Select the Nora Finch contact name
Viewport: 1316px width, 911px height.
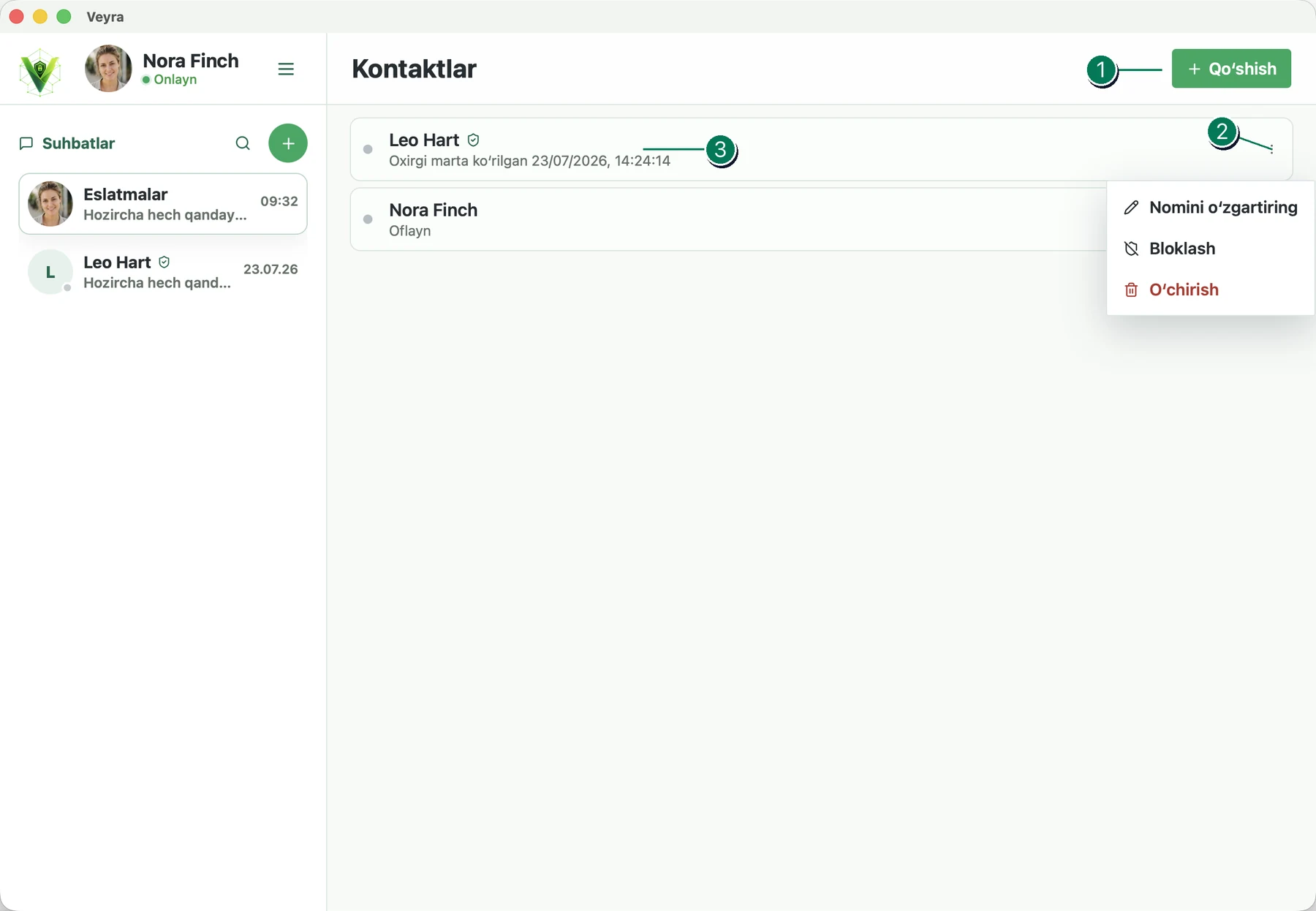pyautogui.click(x=434, y=210)
